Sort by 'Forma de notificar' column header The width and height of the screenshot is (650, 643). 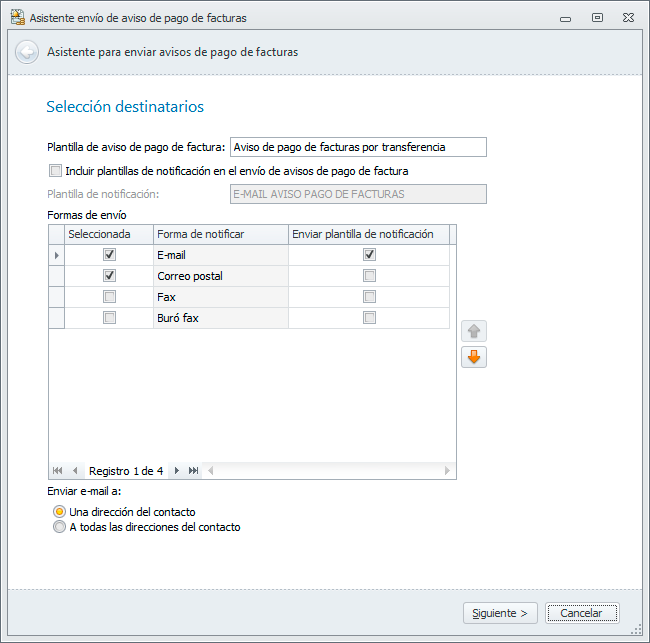point(220,234)
